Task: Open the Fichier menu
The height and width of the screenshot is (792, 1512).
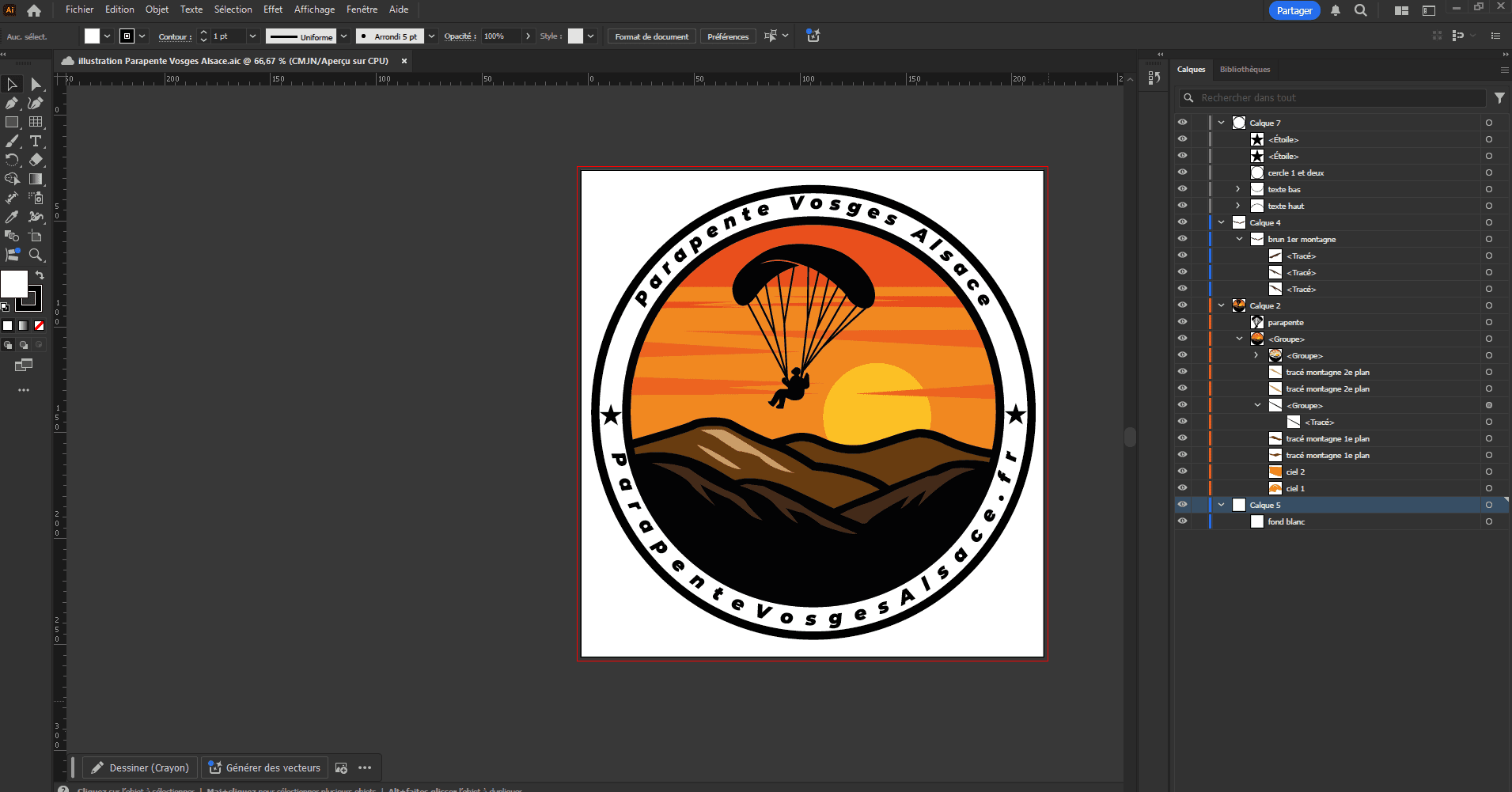Action: pyautogui.click(x=79, y=9)
